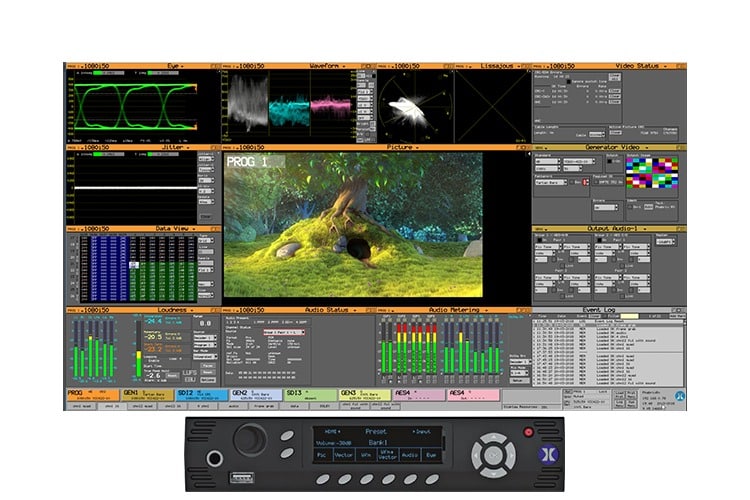
Task: Click the physical key below the Pic softkey
Action: click(x=323, y=479)
